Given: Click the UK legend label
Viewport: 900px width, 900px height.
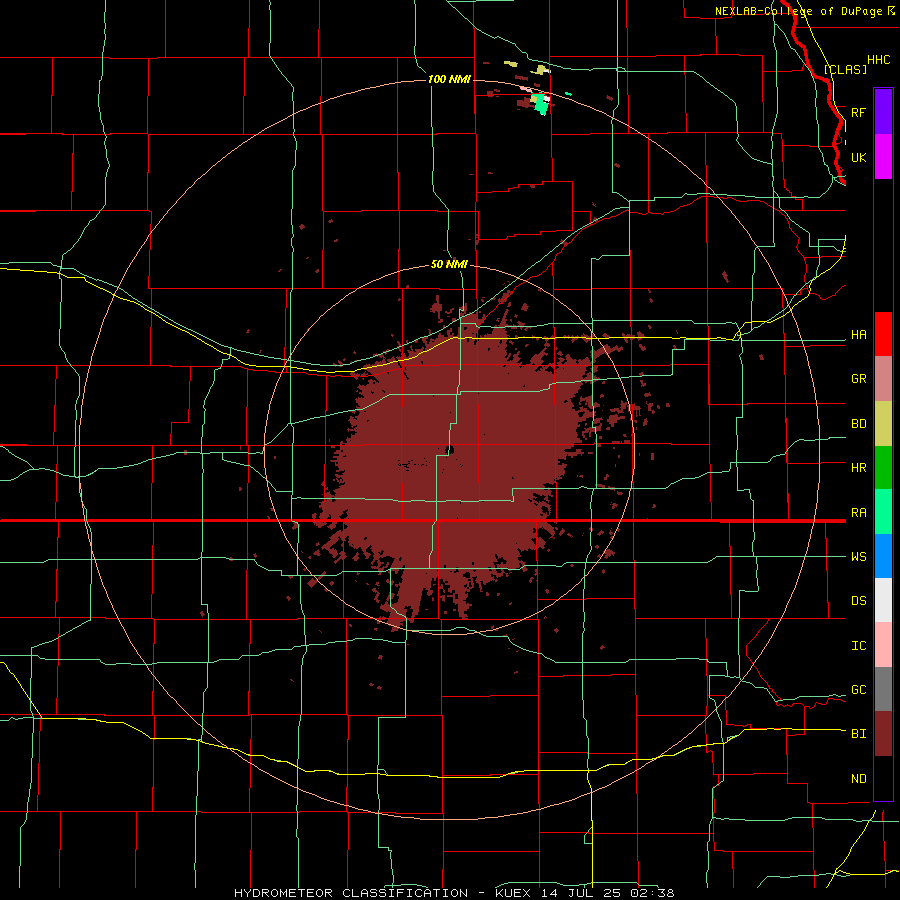Looking at the screenshot, I should (858, 157).
